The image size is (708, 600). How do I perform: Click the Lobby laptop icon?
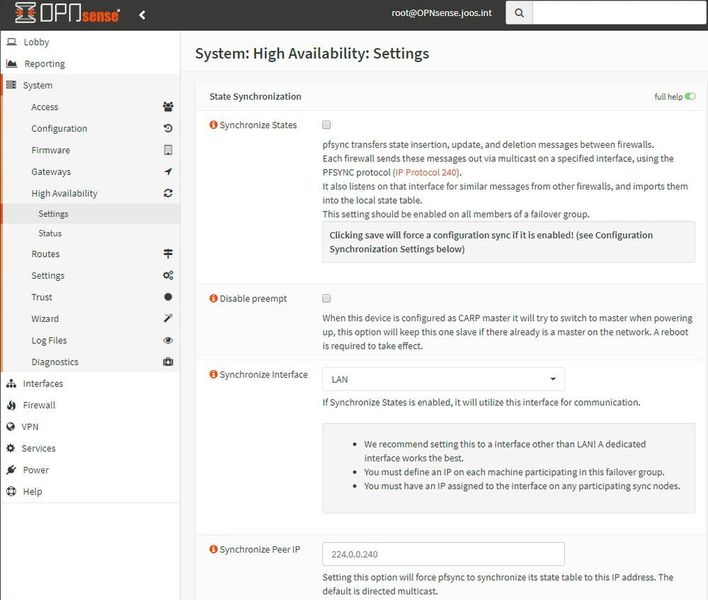pos(12,42)
